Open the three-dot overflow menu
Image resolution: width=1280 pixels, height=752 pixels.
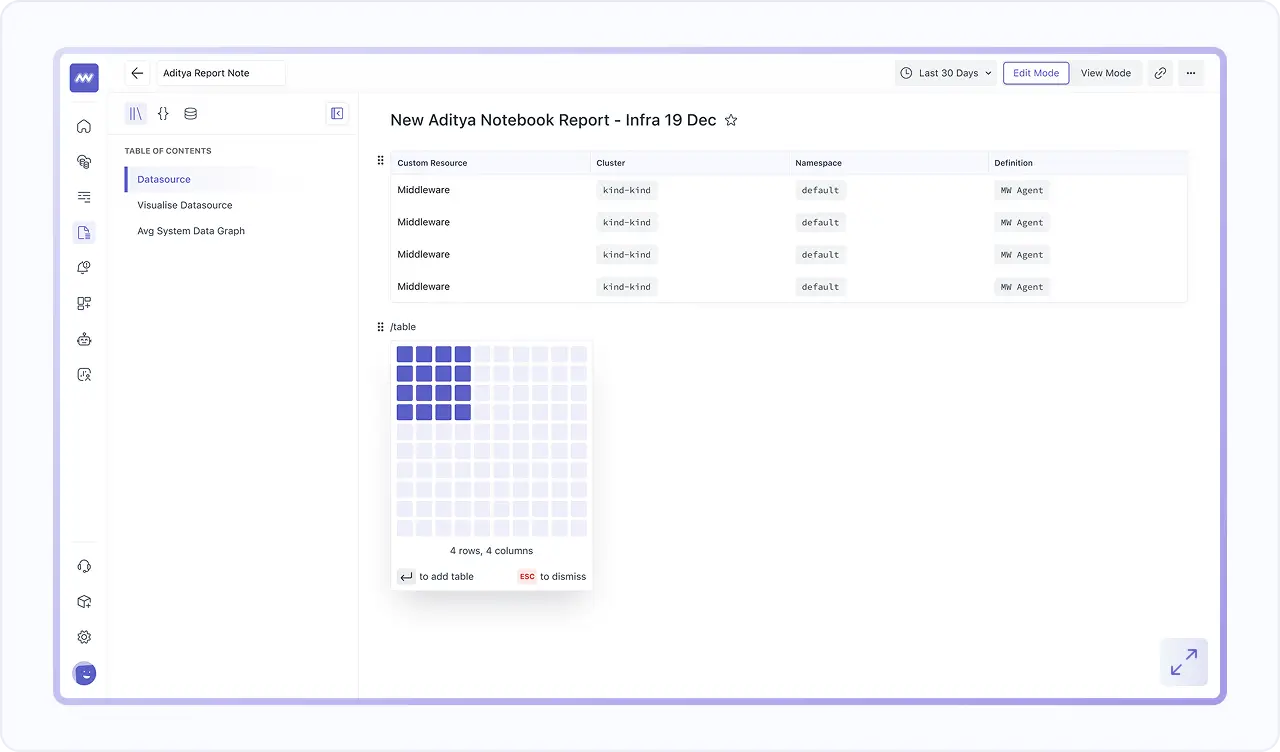1190,73
